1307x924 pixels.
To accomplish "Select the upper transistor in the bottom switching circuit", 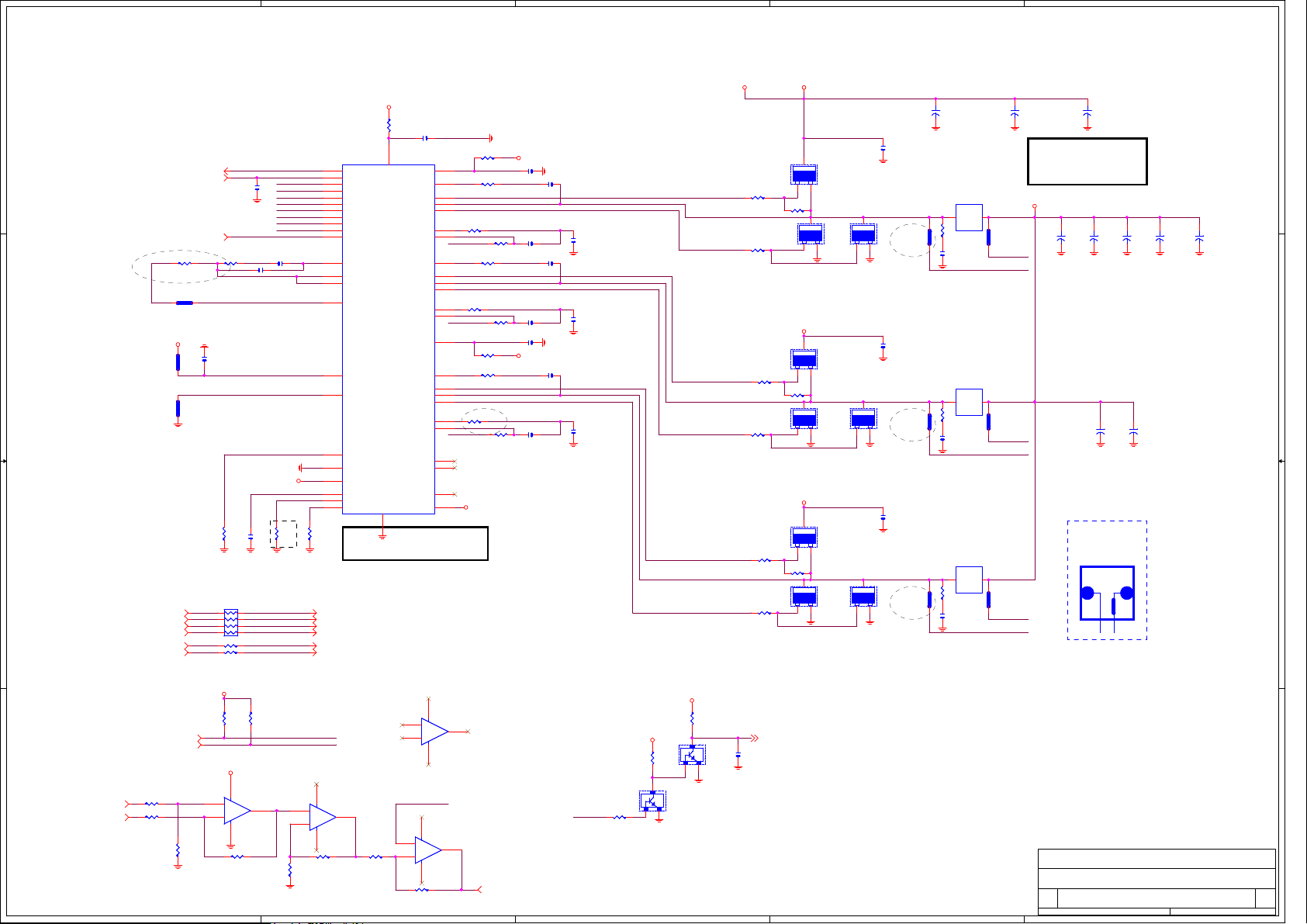I will 692,755.
